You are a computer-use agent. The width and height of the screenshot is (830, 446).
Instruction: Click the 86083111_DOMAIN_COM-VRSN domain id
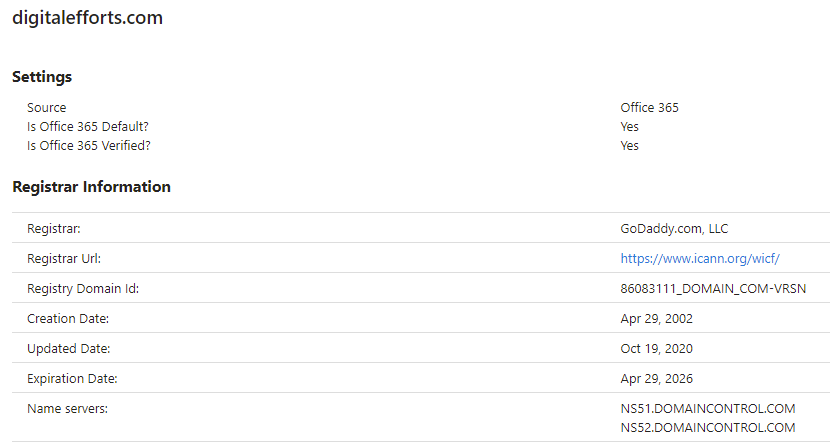click(713, 289)
